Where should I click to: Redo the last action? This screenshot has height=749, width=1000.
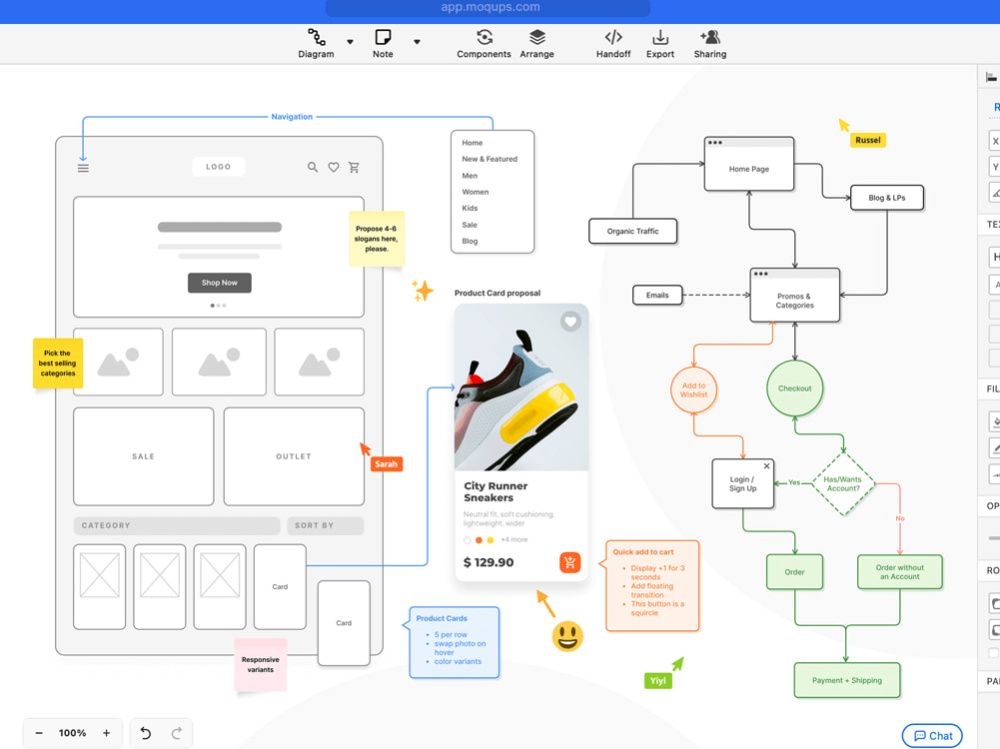pos(177,733)
